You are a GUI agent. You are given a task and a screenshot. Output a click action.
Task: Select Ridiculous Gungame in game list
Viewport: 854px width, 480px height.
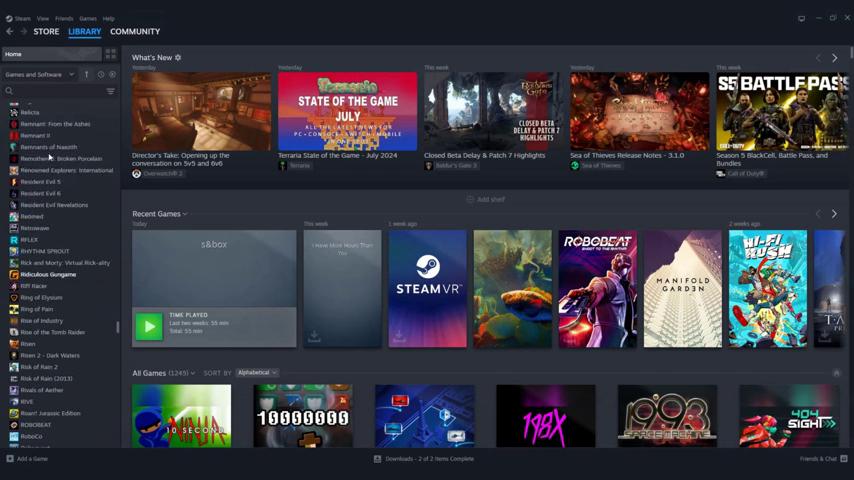click(x=48, y=274)
